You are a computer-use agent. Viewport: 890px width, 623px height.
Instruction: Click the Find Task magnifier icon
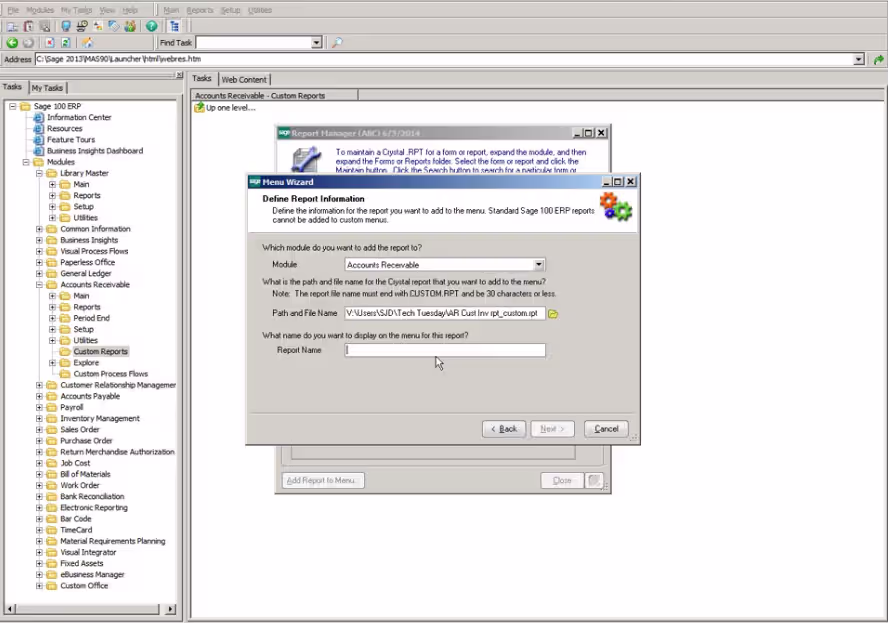[337, 43]
